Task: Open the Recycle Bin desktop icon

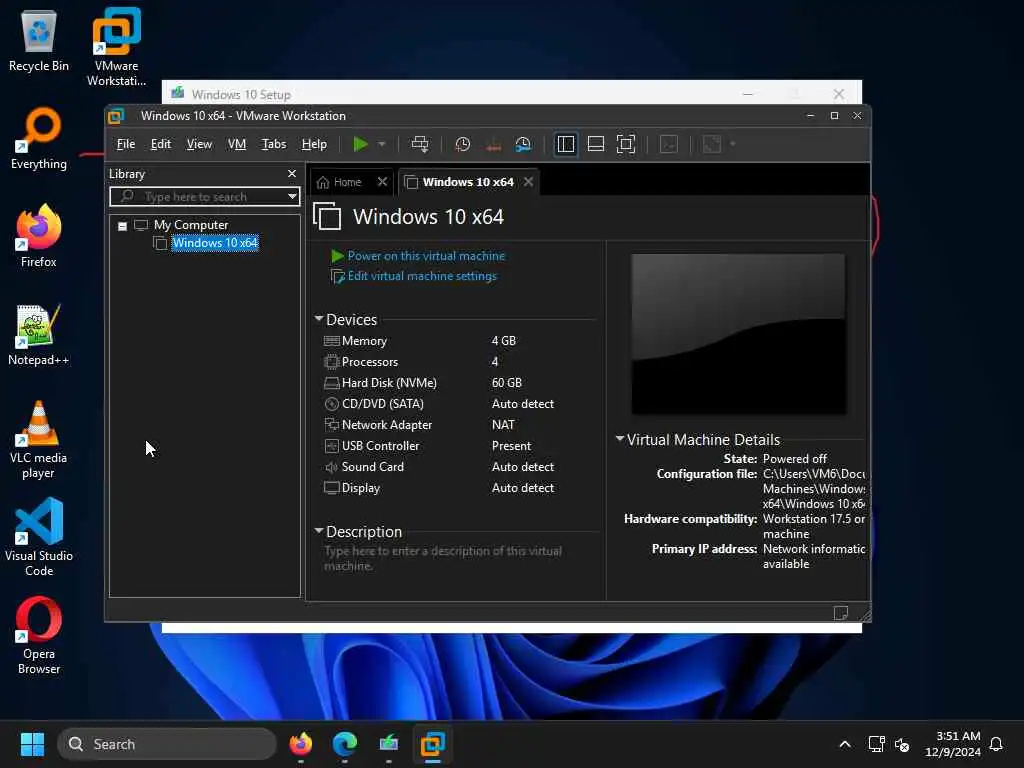Action: (39, 40)
